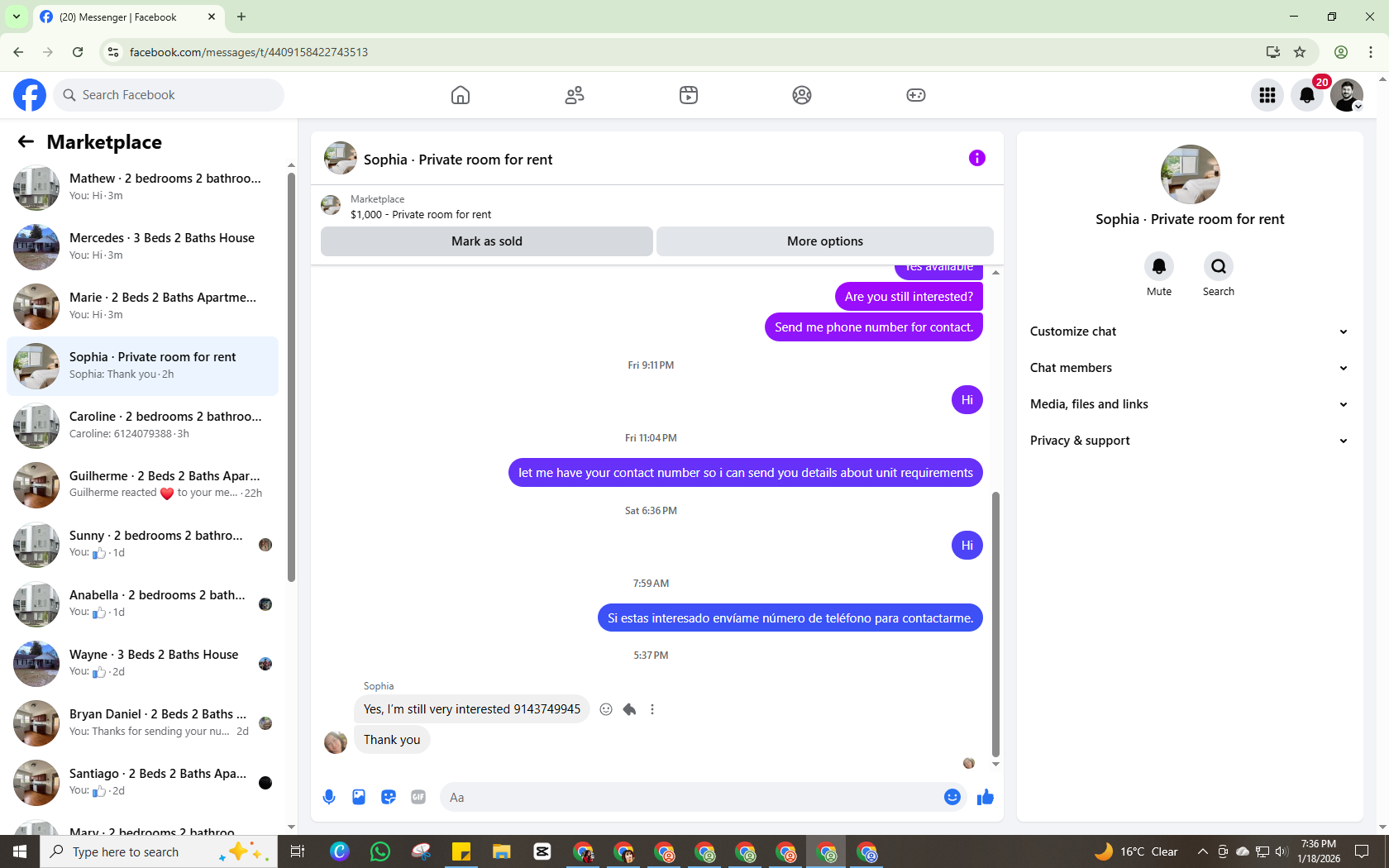Go to the Home feed icon

461,95
